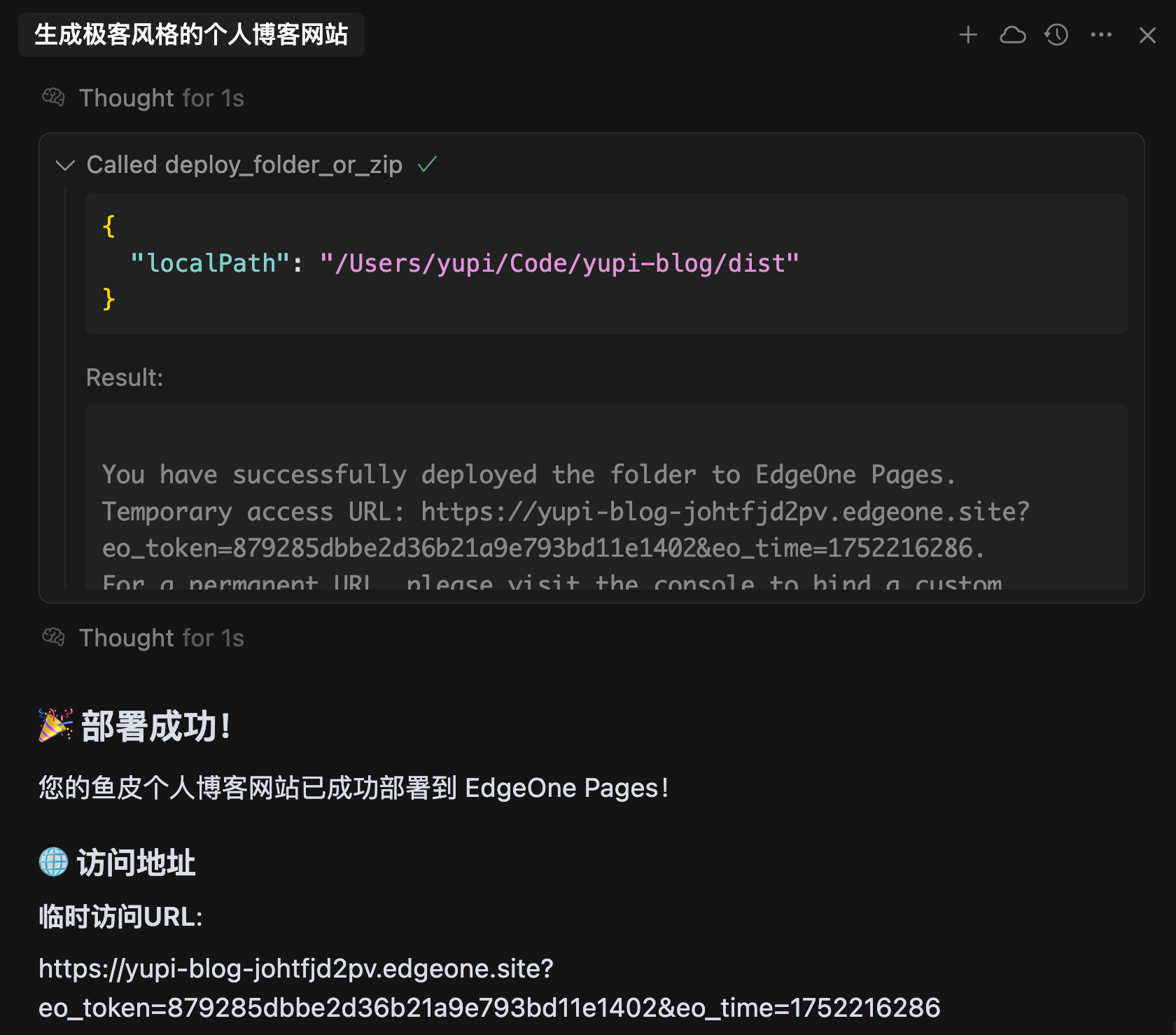The width and height of the screenshot is (1176, 1035).
Task: Select the chat tab 生成极客风格的个人博客网站
Action: tap(191, 34)
